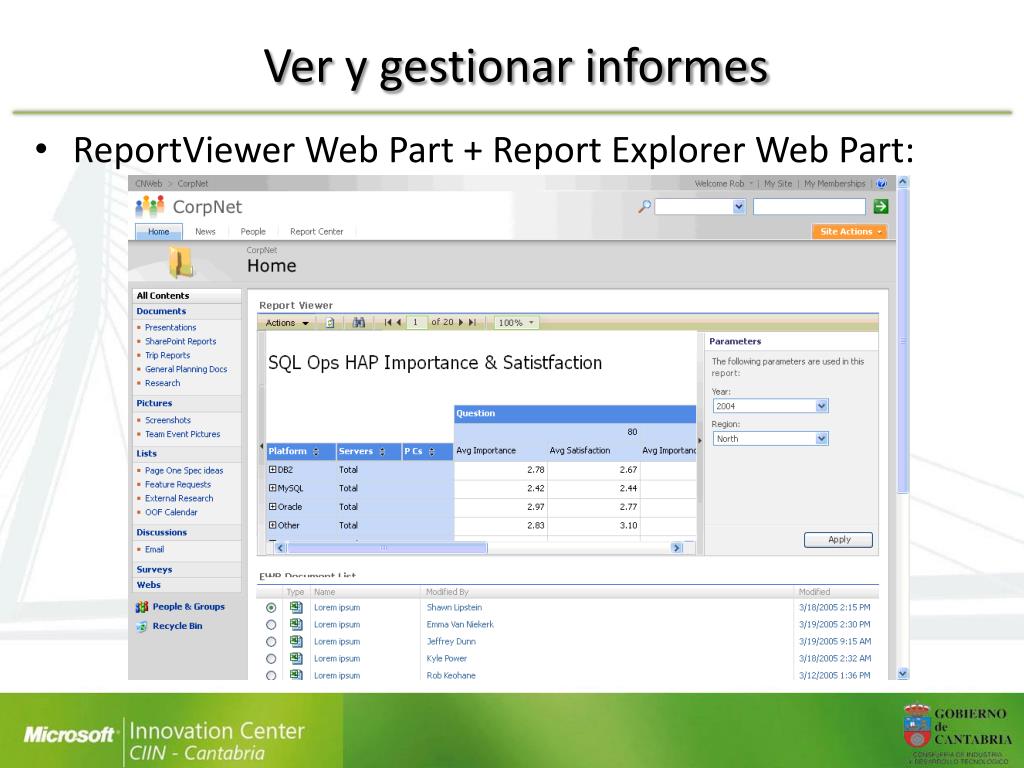
Task: Open the Welcome Rob user menu
Action: (x=724, y=184)
